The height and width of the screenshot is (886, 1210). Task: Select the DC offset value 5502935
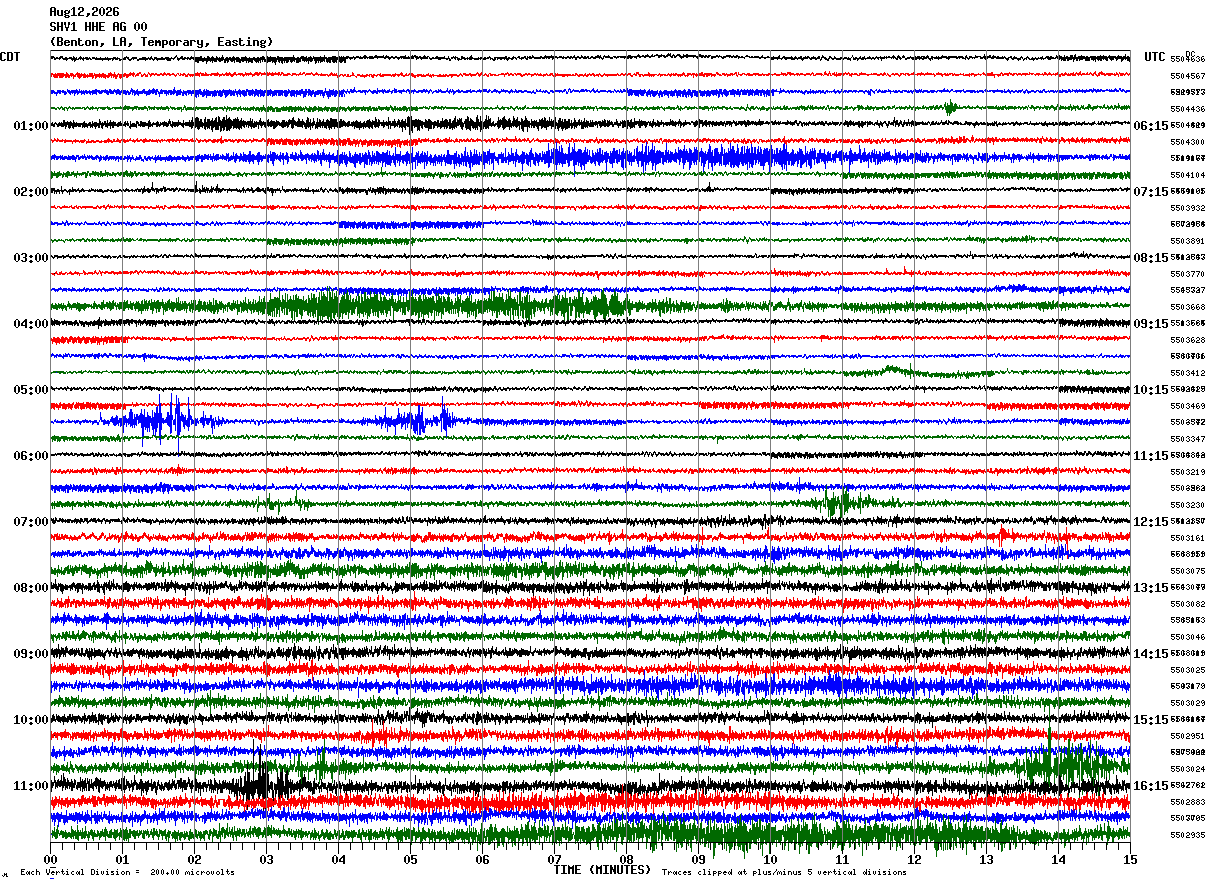pyautogui.click(x=1187, y=835)
